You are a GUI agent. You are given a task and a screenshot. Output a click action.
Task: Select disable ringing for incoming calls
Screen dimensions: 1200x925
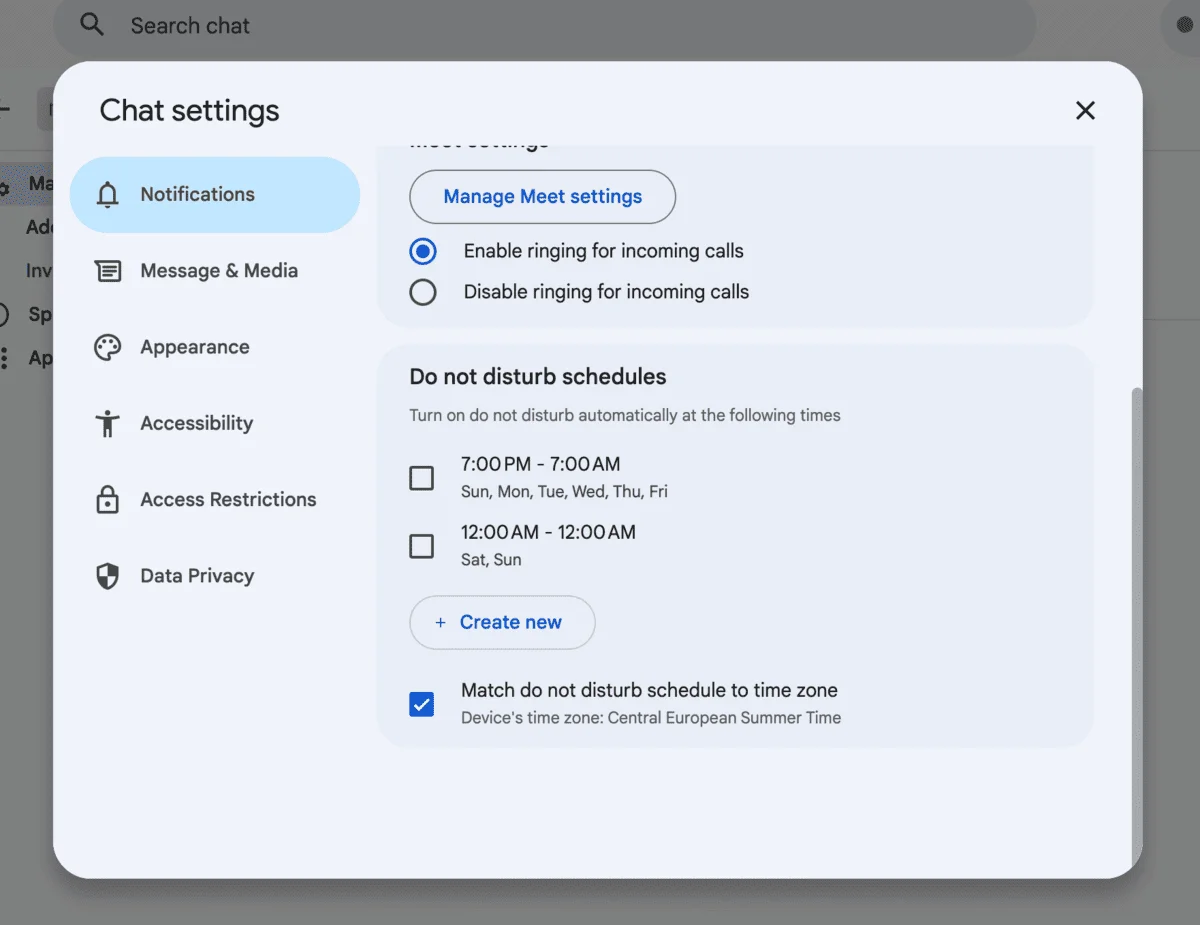pyautogui.click(x=423, y=291)
